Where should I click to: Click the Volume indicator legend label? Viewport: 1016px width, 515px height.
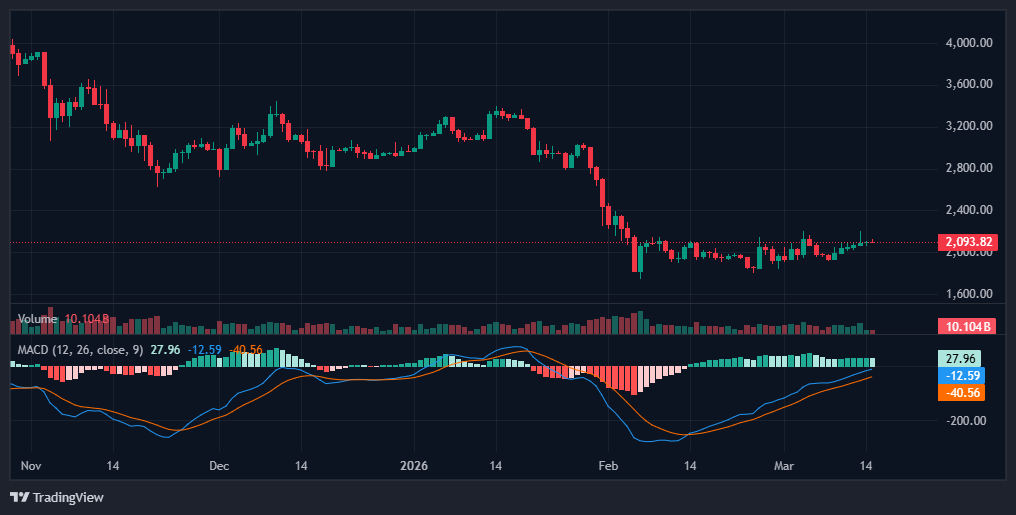click(38, 319)
